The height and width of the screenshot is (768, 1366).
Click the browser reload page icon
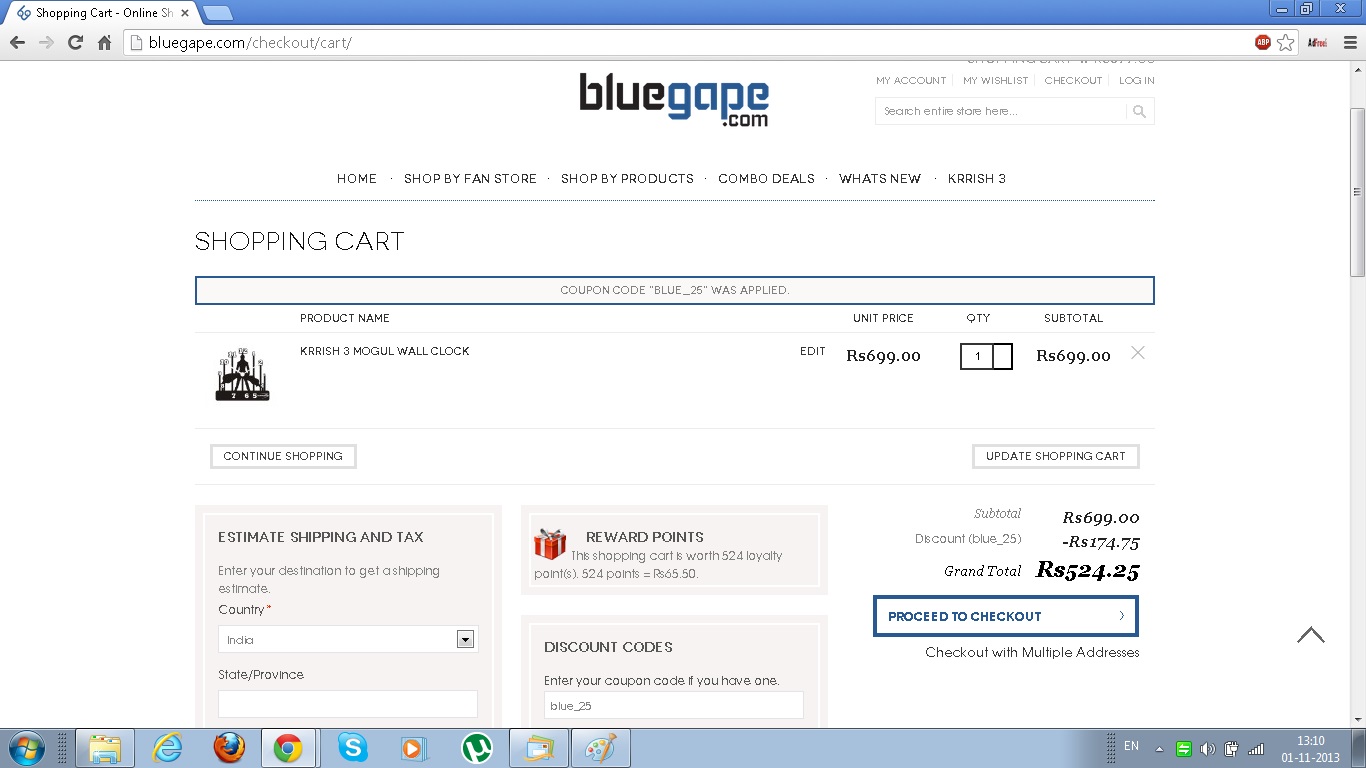coord(75,42)
